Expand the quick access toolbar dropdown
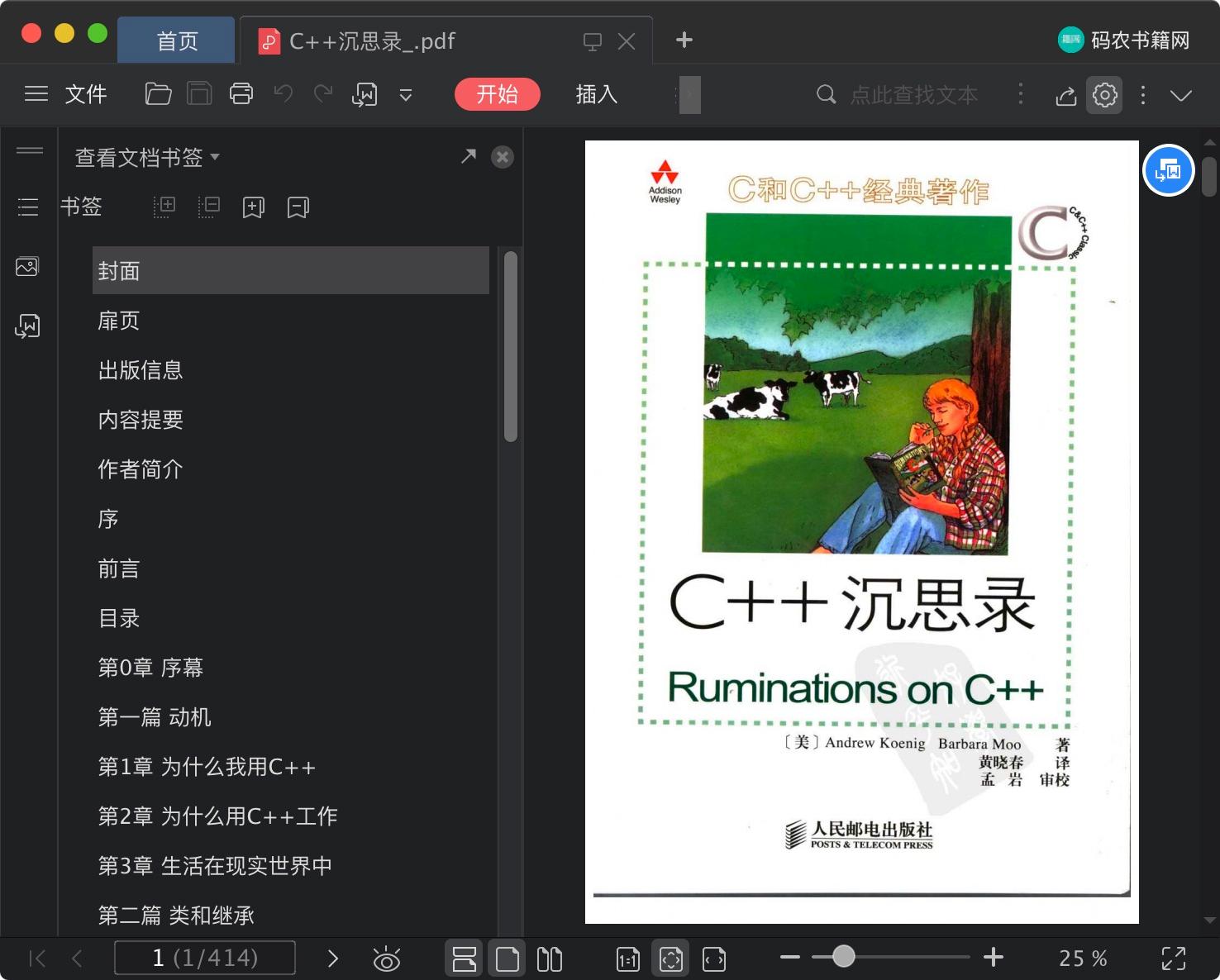 pos(406,95)
